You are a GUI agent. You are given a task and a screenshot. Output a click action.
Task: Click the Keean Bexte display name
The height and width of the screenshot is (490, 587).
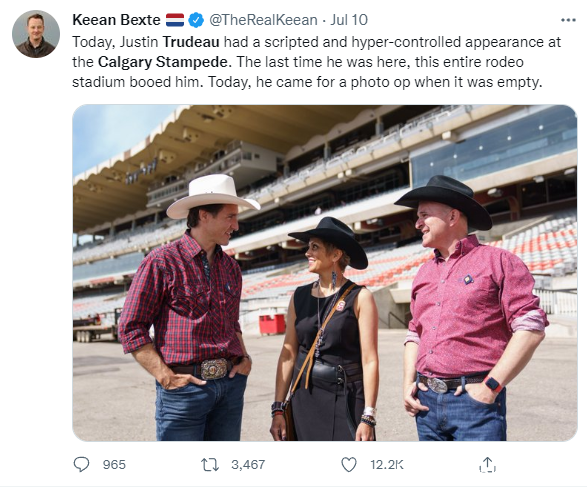pyautogui.click(x=116, y=20)
